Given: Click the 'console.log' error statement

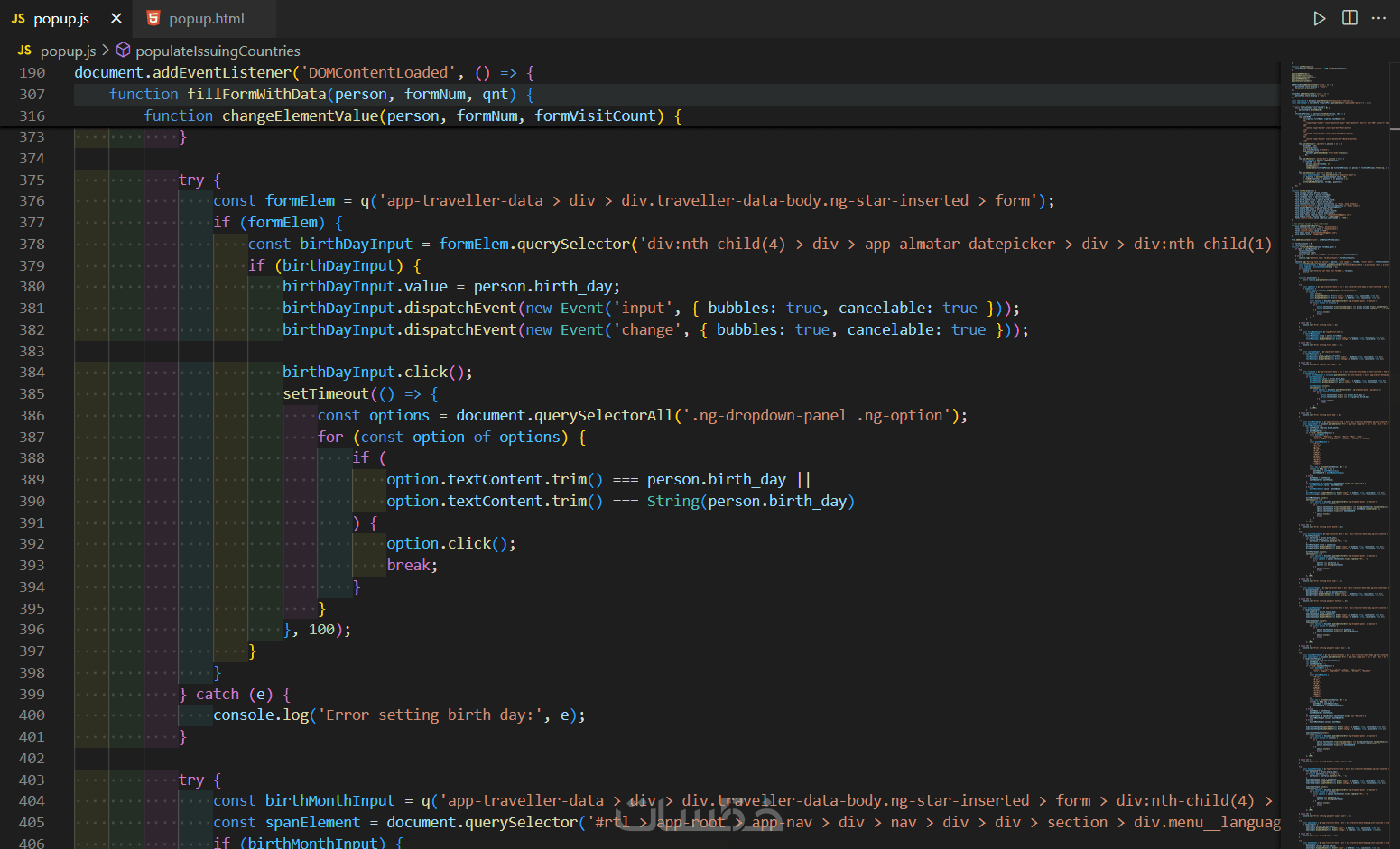Looking at the screenshot, I should [x=400, y=715].
